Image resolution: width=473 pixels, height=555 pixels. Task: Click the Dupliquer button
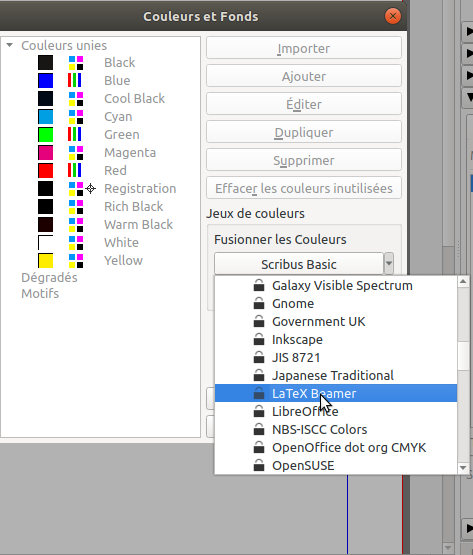tap(304, 132)
